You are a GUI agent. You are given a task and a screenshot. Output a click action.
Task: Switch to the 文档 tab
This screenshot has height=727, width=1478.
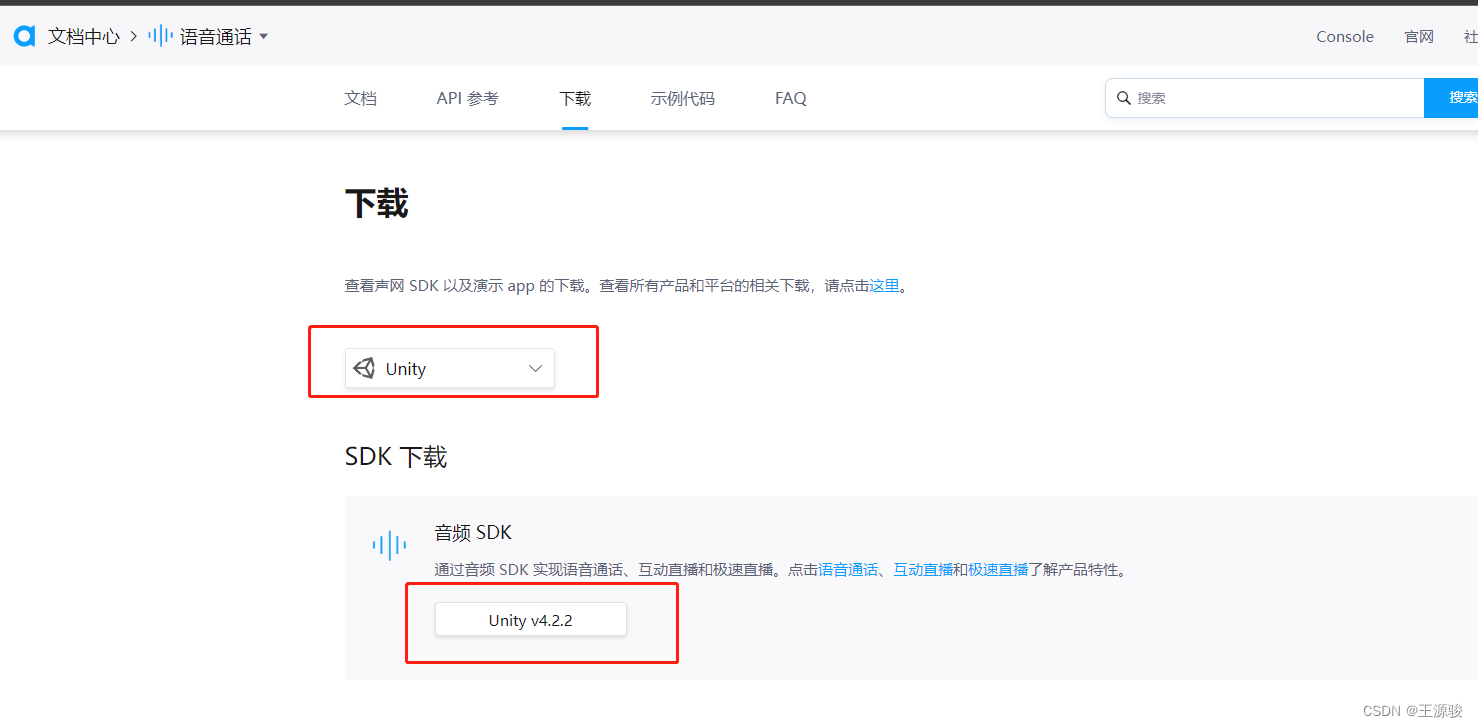pos(361,98)
